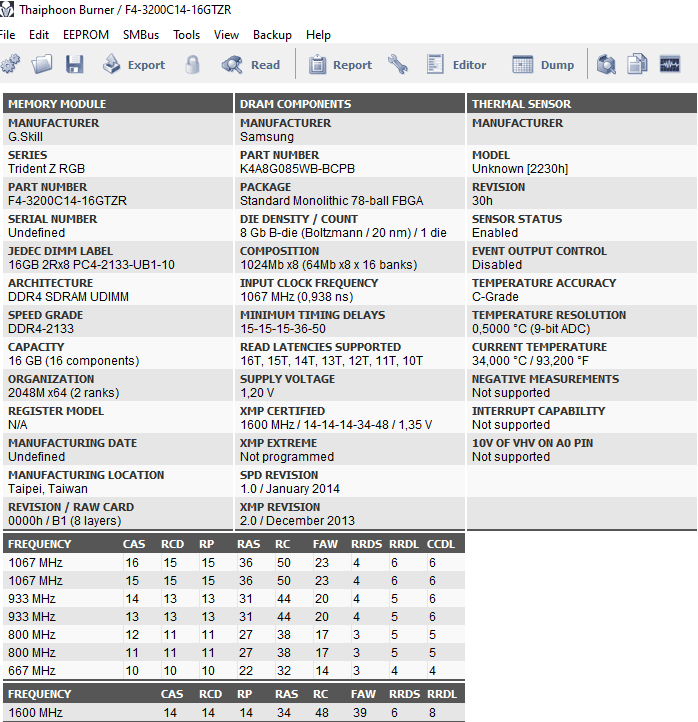Click the wrench tools icon
The width and height of the screenshot is (698, 722).
(398, 64)
